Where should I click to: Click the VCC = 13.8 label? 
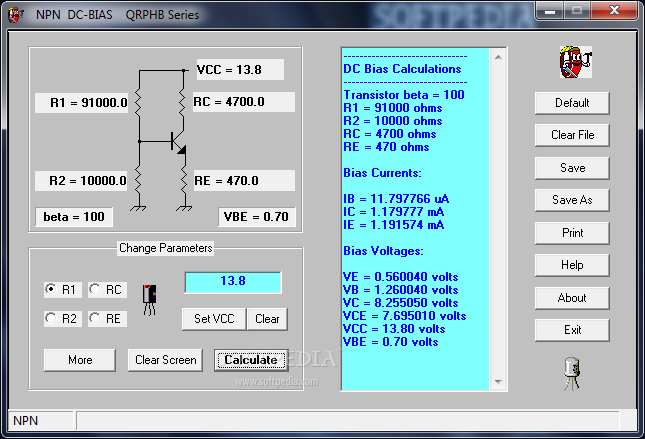(x=240, y=70)
